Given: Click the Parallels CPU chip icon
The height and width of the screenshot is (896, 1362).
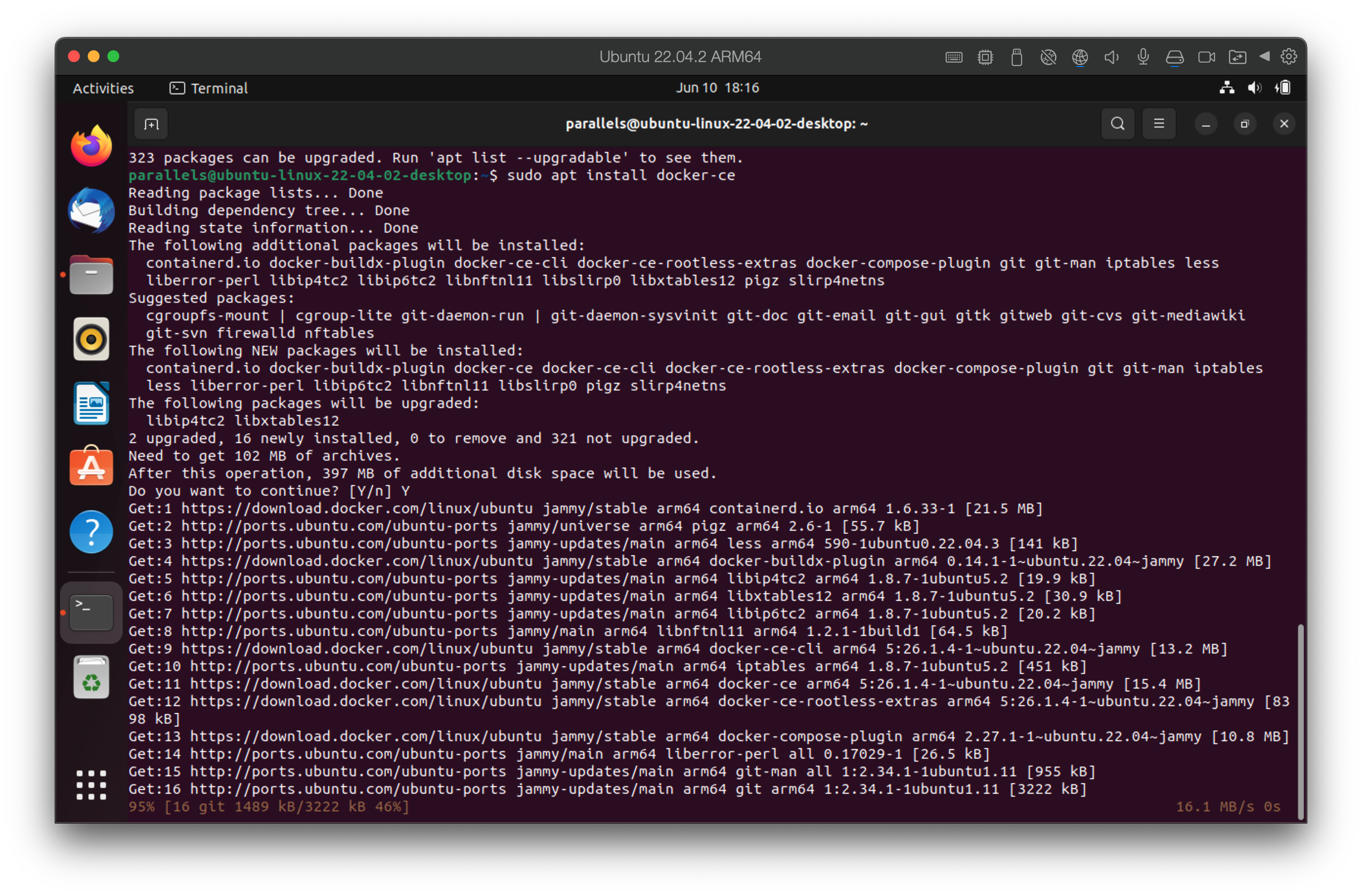Looking at the screenshot, I should [x=985, y=57].
